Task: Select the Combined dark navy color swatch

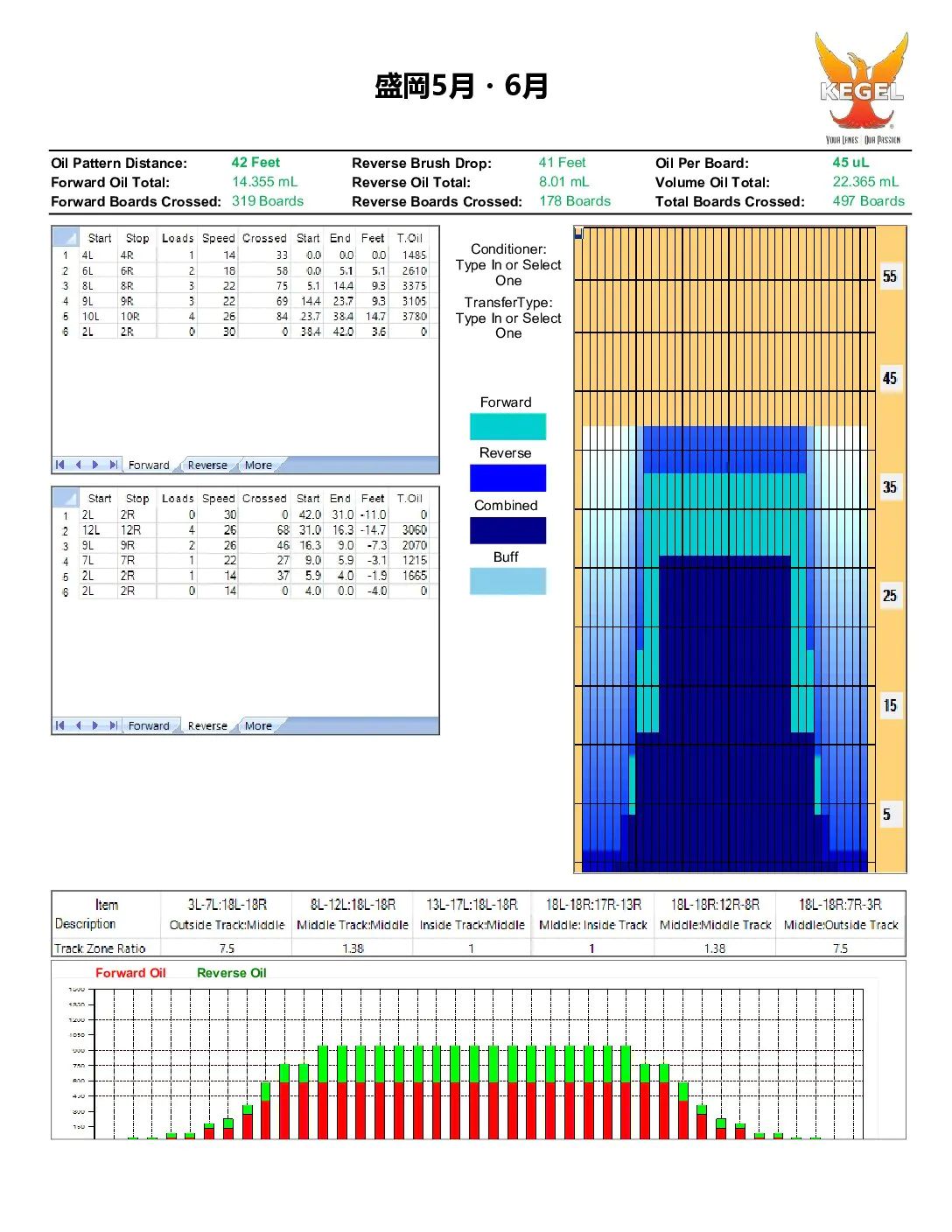Action: [x=507, y=530]
